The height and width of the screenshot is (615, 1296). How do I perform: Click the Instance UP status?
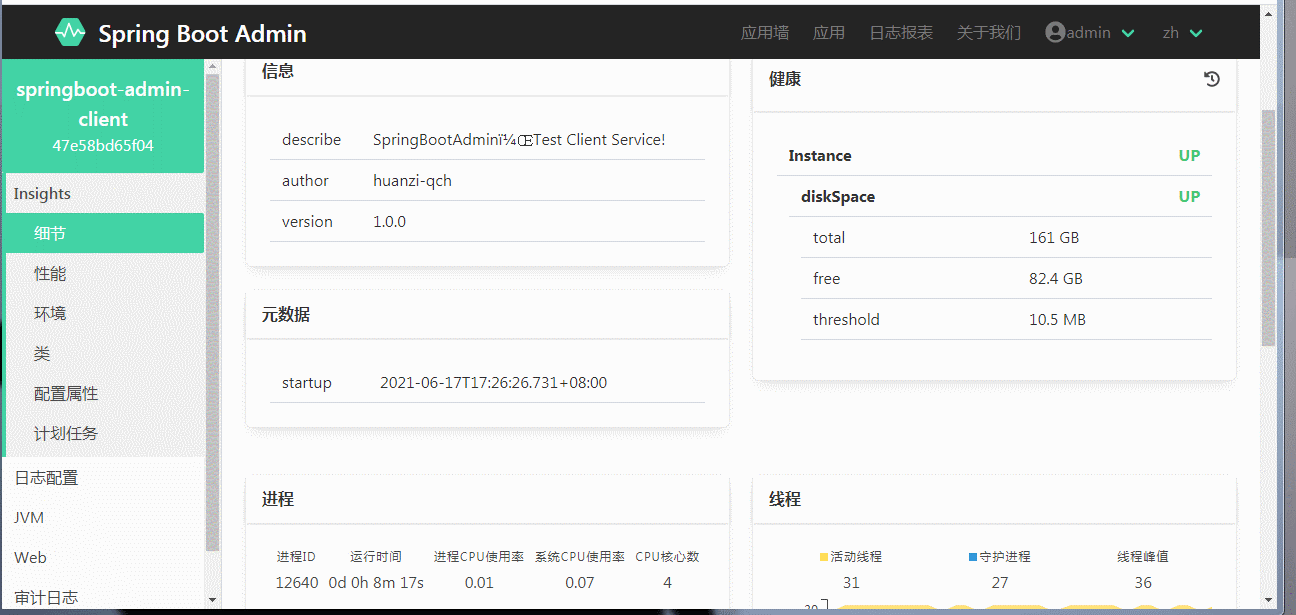coord(1189,155)
